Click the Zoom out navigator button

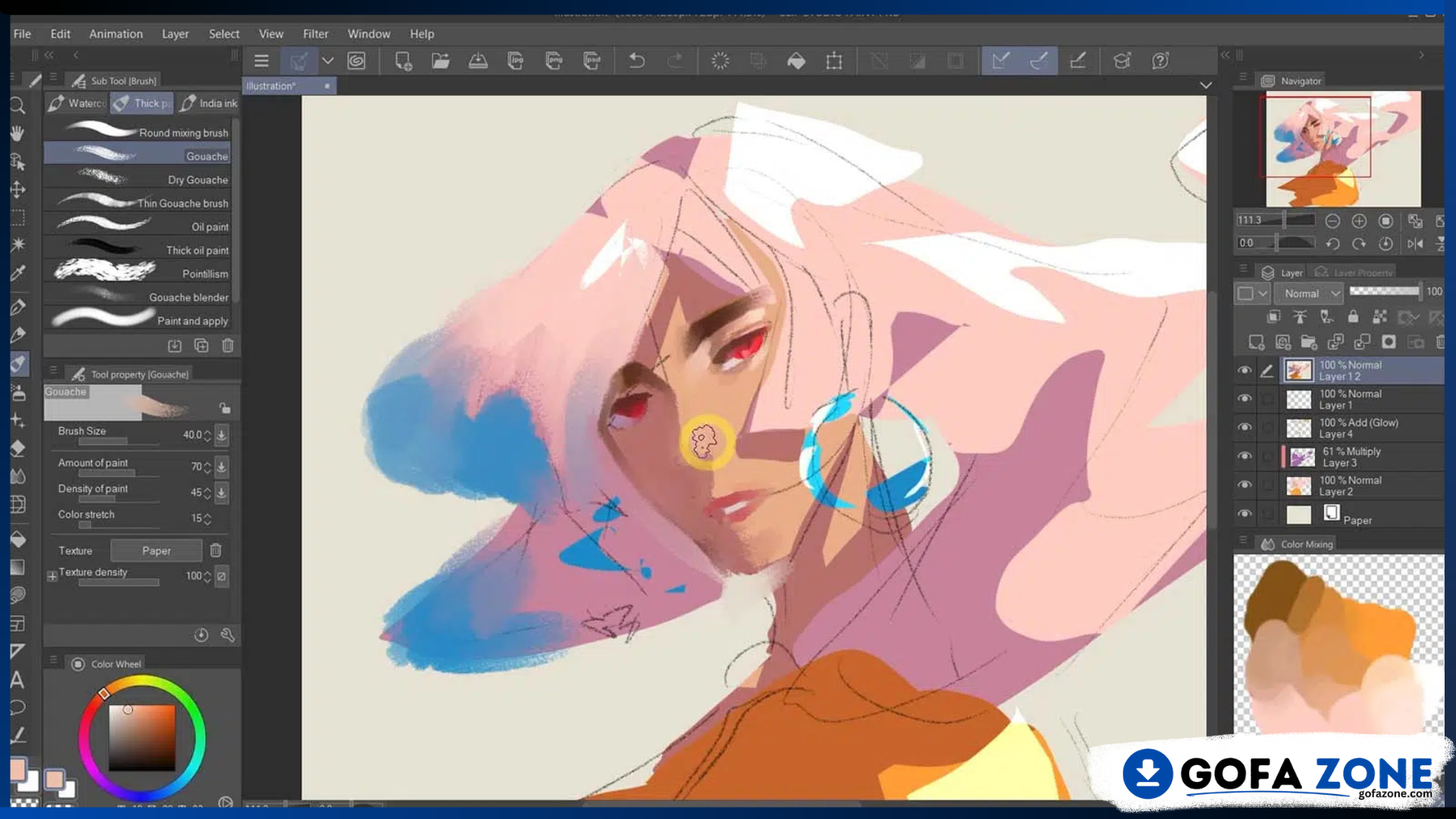click(x=1332, y=221)
